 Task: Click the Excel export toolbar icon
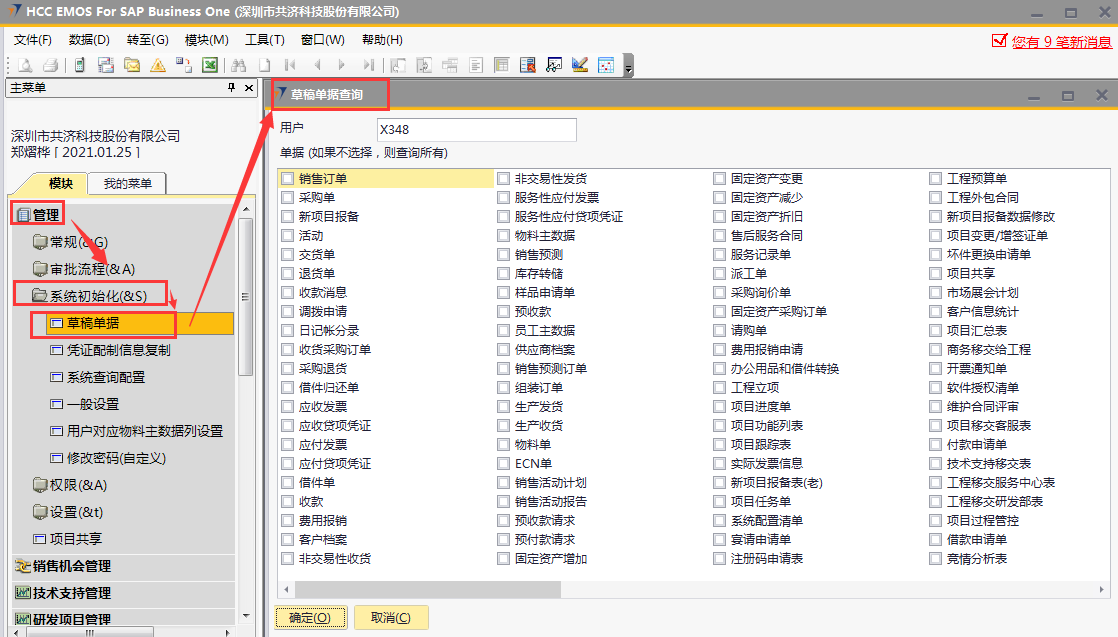pyautogui.click(x=210, y=65)
